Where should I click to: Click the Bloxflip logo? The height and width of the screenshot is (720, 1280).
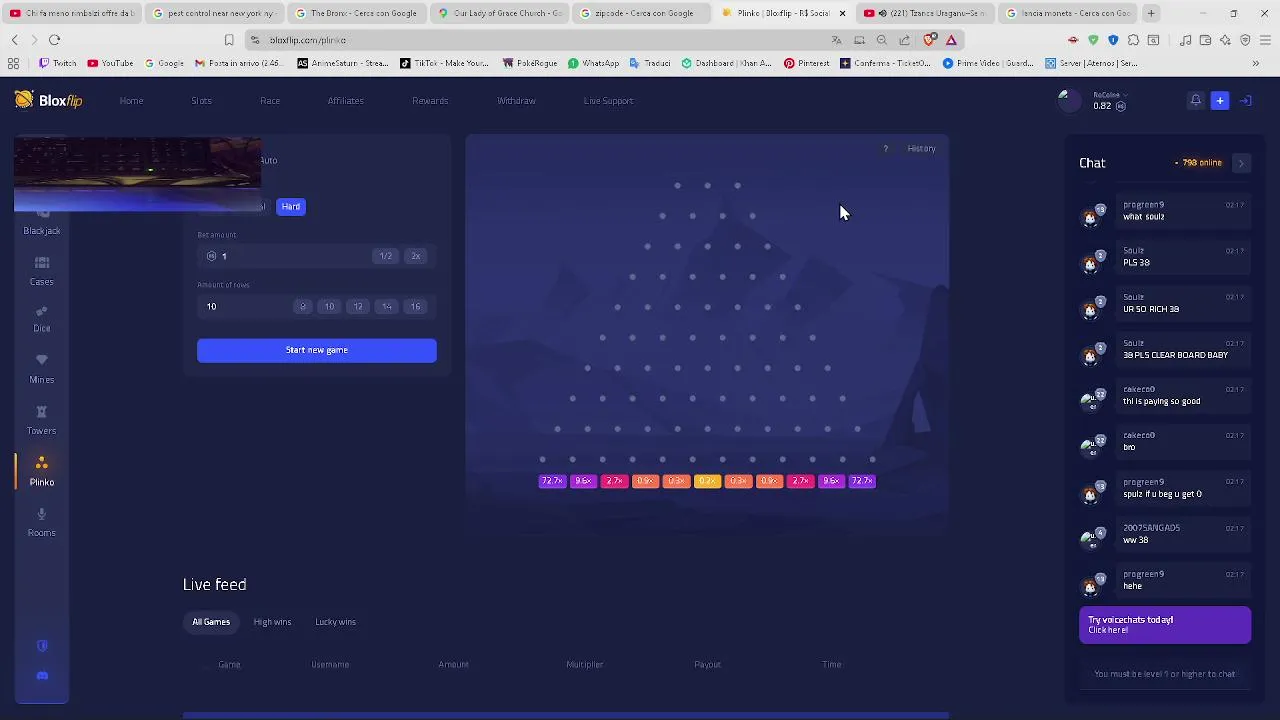click(49, 100)
